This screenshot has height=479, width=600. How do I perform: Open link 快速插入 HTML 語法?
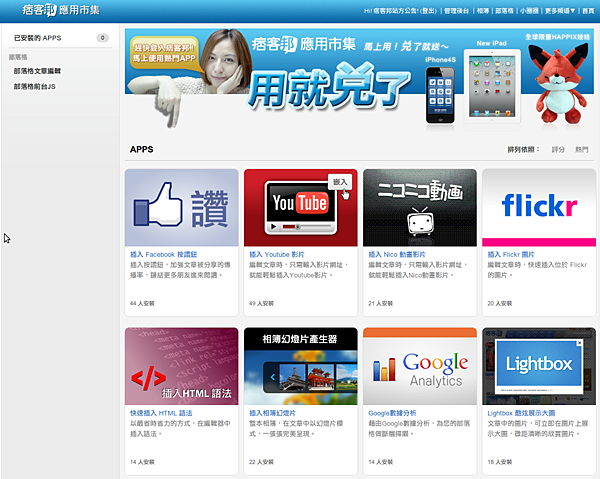point(161,413)
